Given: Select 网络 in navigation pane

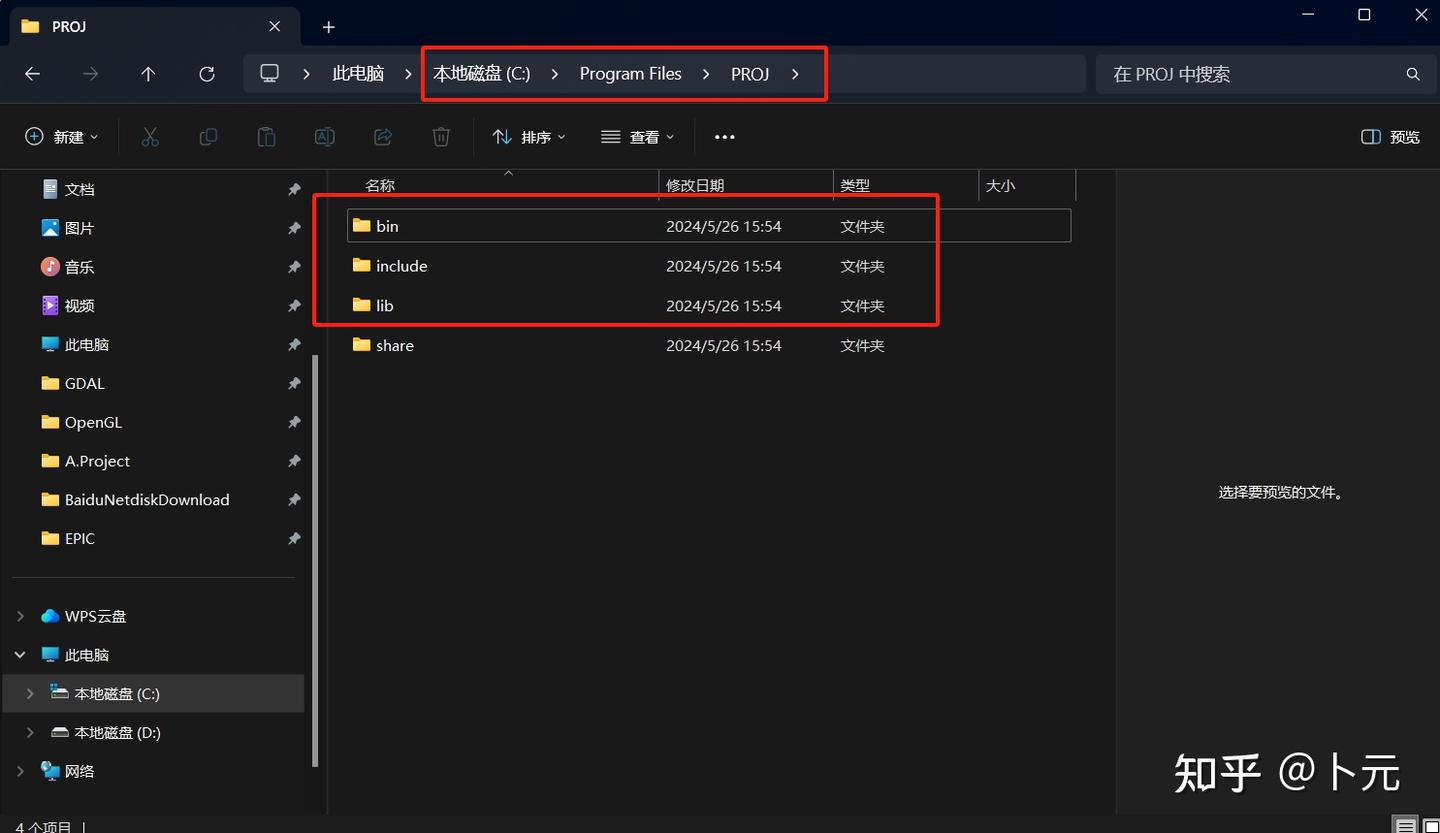Looking at the screenshot, I should [79, 771].
